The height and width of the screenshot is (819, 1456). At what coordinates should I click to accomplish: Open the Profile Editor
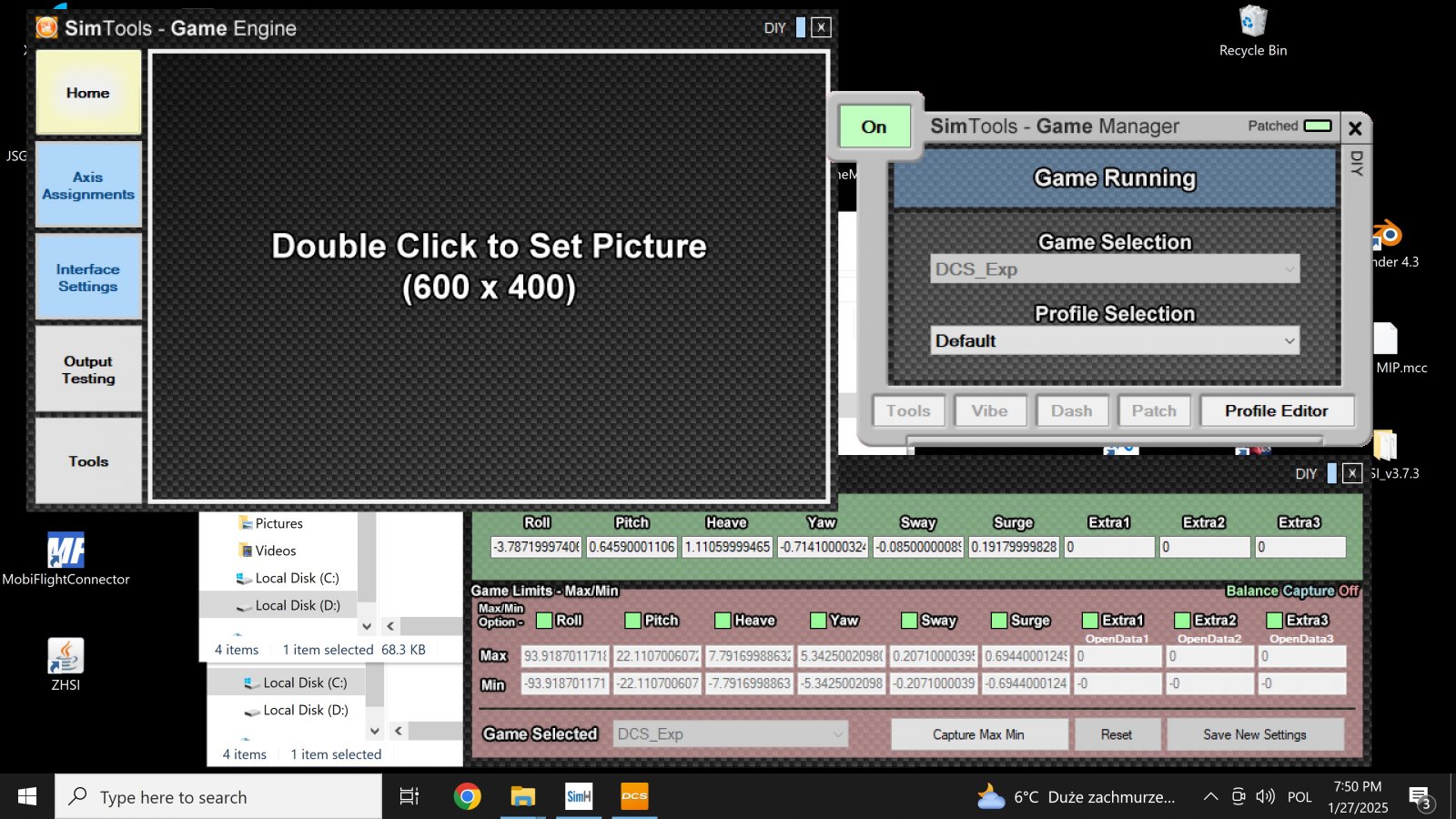click(x=1277, y=410)
